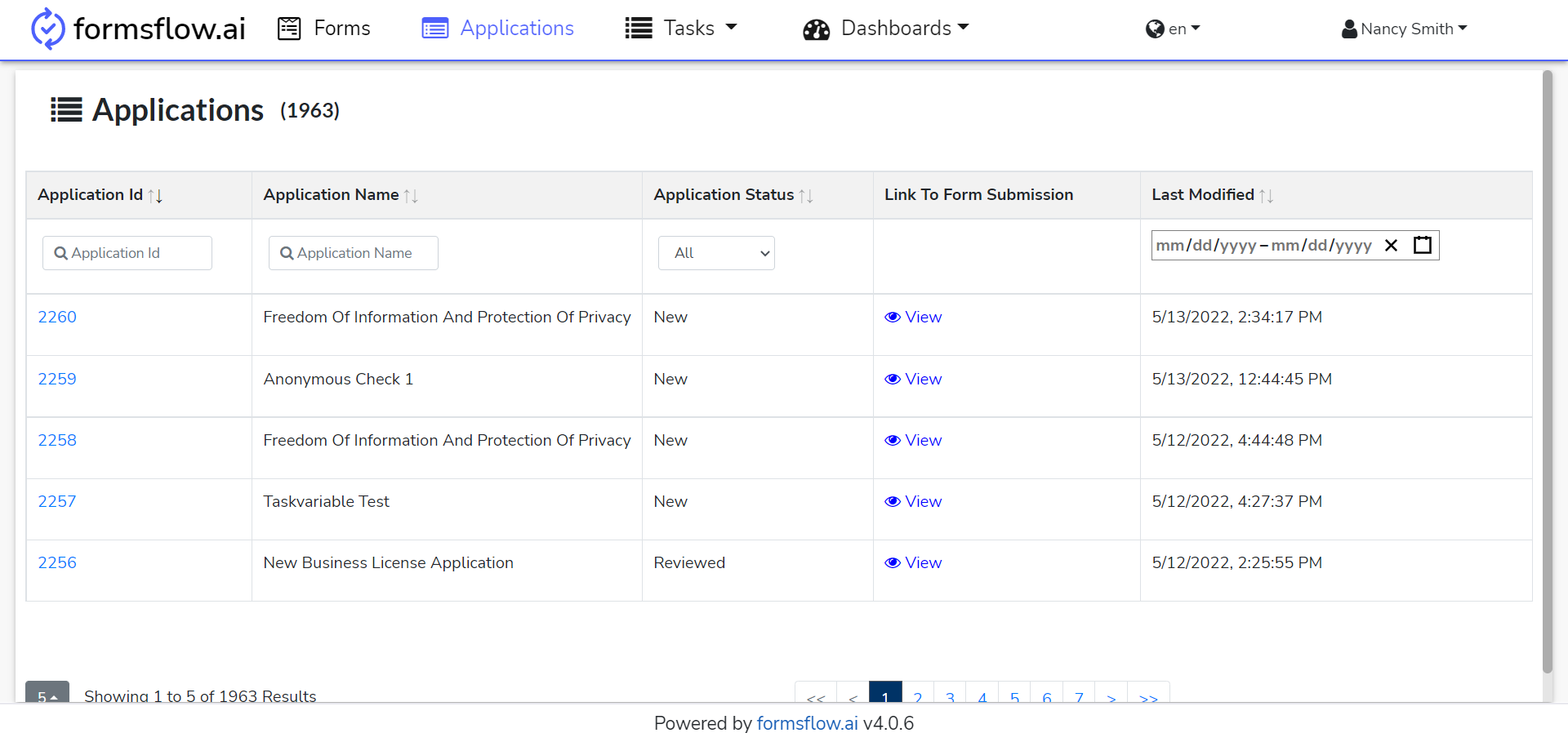Click the Dashboards gauge icon
1568x733 pixels.
pos(816,29)
